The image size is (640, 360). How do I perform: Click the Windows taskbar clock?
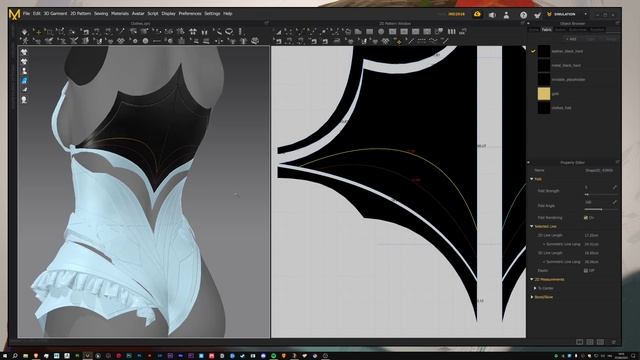pos(621,356)
